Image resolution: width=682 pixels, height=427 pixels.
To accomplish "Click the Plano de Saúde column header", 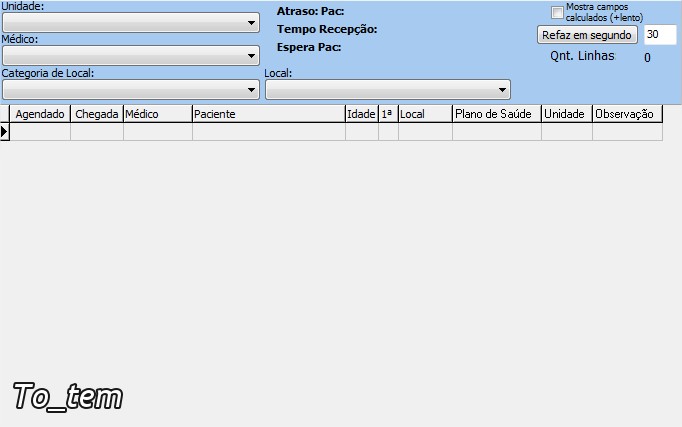I will pyautogui.click(x=496, y=114).
